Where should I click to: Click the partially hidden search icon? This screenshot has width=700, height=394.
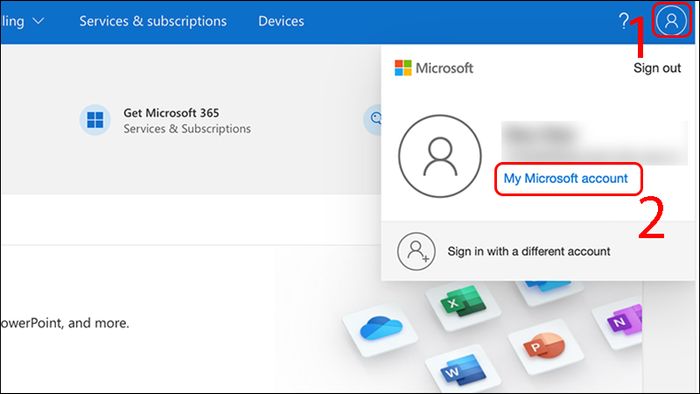click(x=373, y=119)
